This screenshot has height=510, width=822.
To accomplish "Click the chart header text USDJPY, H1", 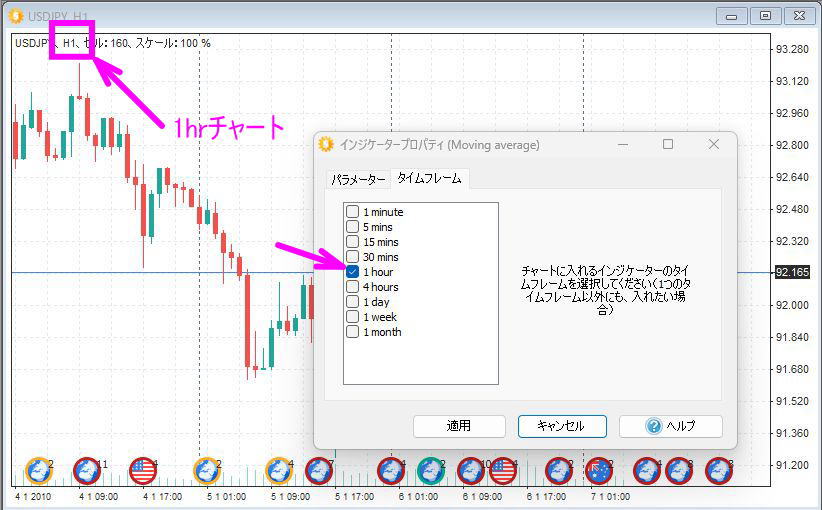I will pos(45,43).
